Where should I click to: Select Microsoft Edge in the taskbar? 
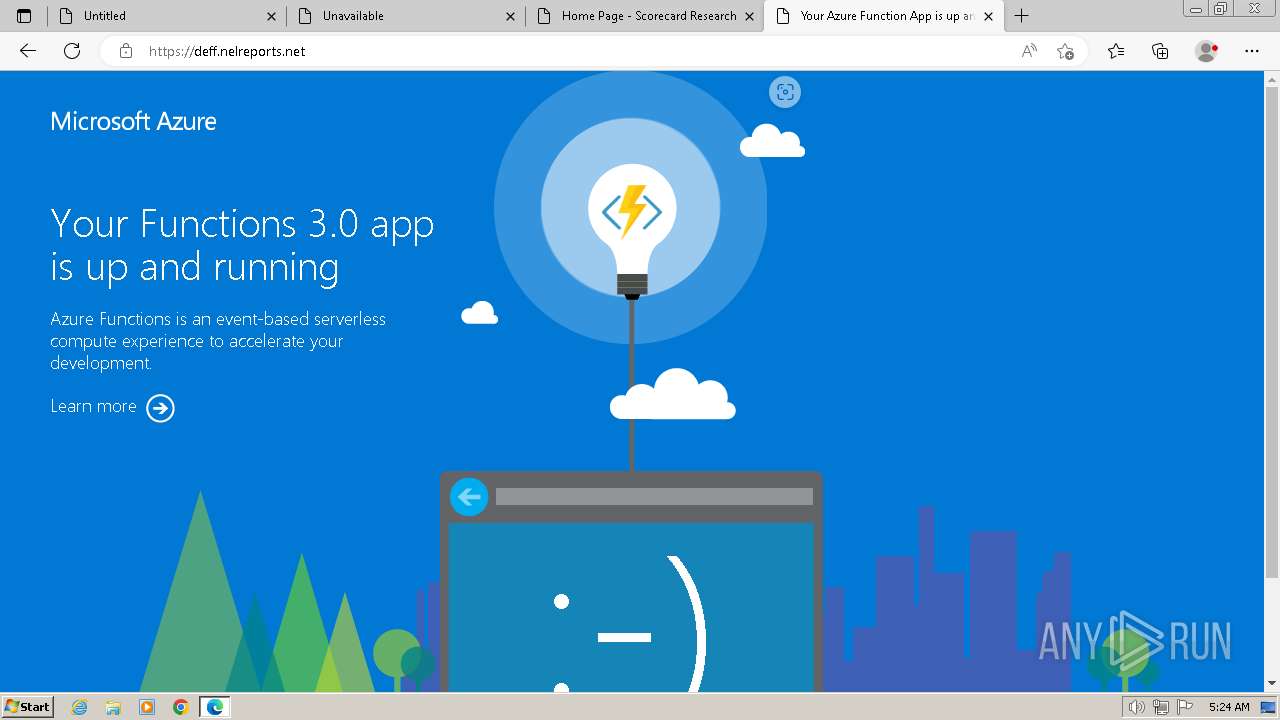214,707
